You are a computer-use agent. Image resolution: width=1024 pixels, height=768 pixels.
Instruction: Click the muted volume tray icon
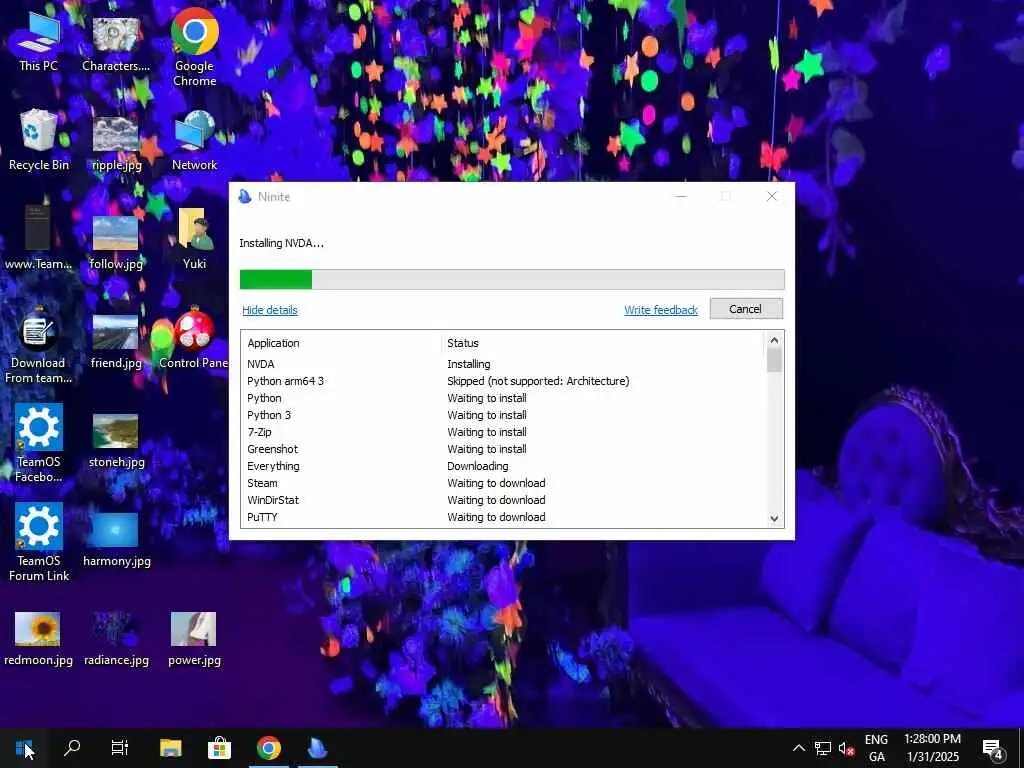pos(846,748)
